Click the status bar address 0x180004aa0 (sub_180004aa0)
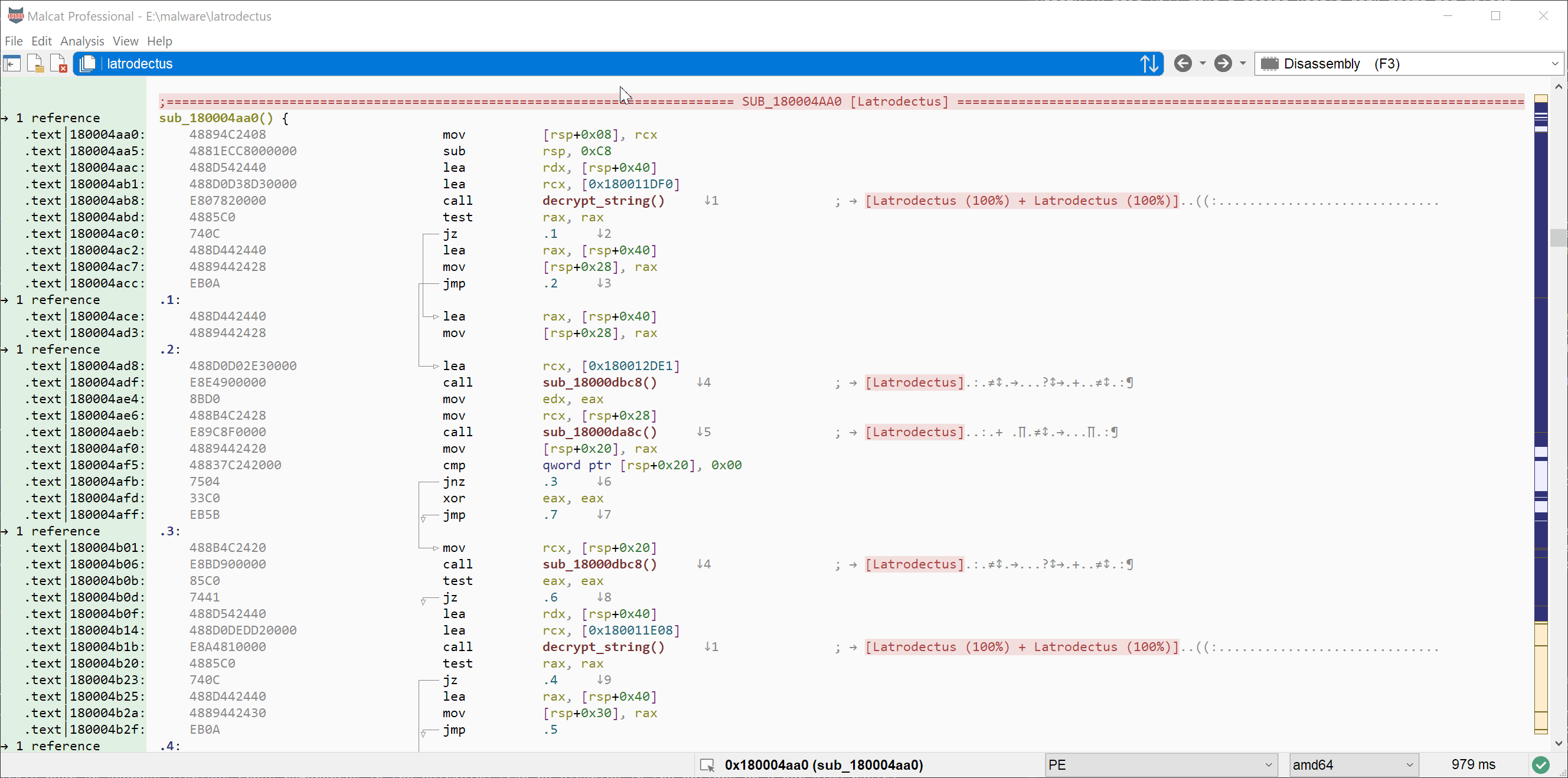Screen dimensions: 1568x778 tap(824, 765)
